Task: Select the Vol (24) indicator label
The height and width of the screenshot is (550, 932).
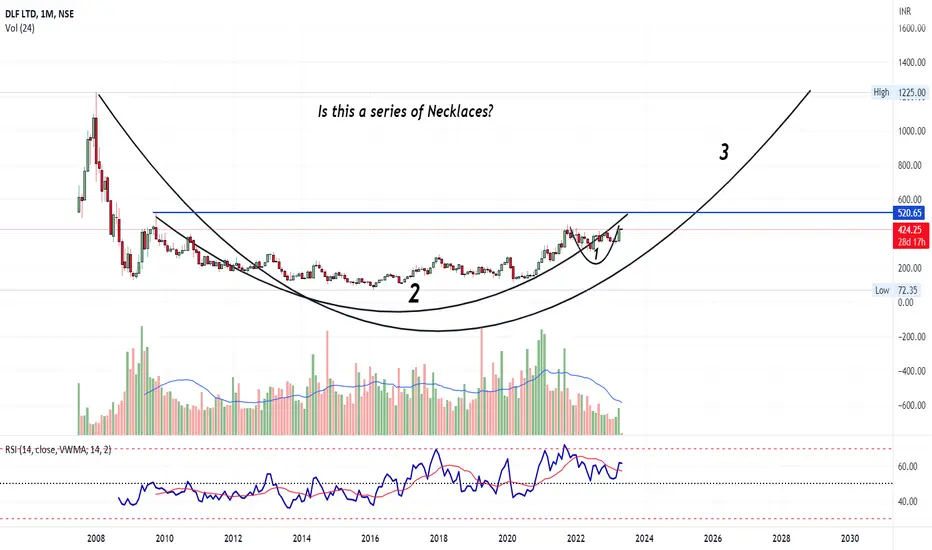Action: click(x=20, y=28)
